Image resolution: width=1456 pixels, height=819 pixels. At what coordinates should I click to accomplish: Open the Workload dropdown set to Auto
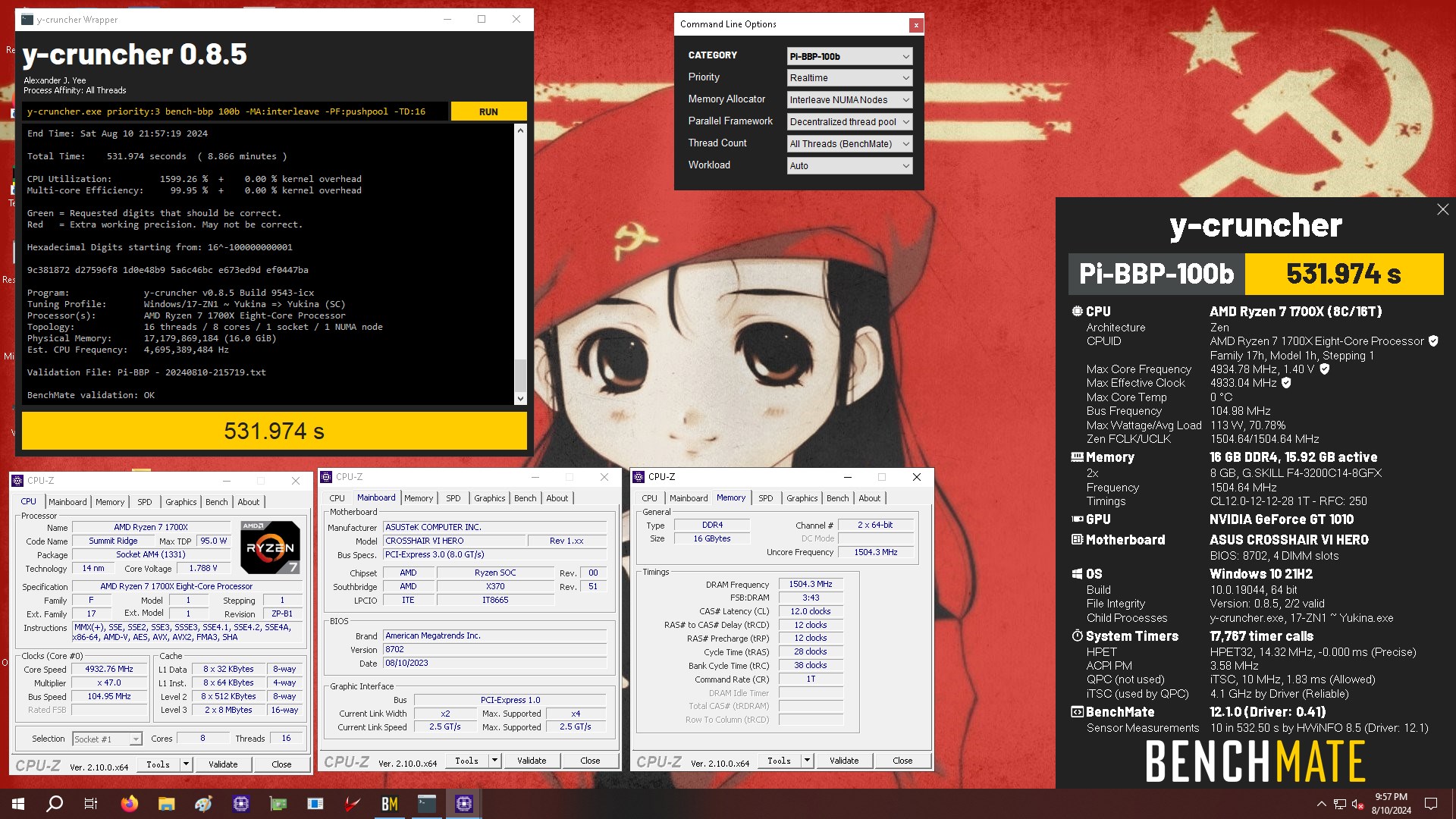pyautogui.click(x=849, y=166)
